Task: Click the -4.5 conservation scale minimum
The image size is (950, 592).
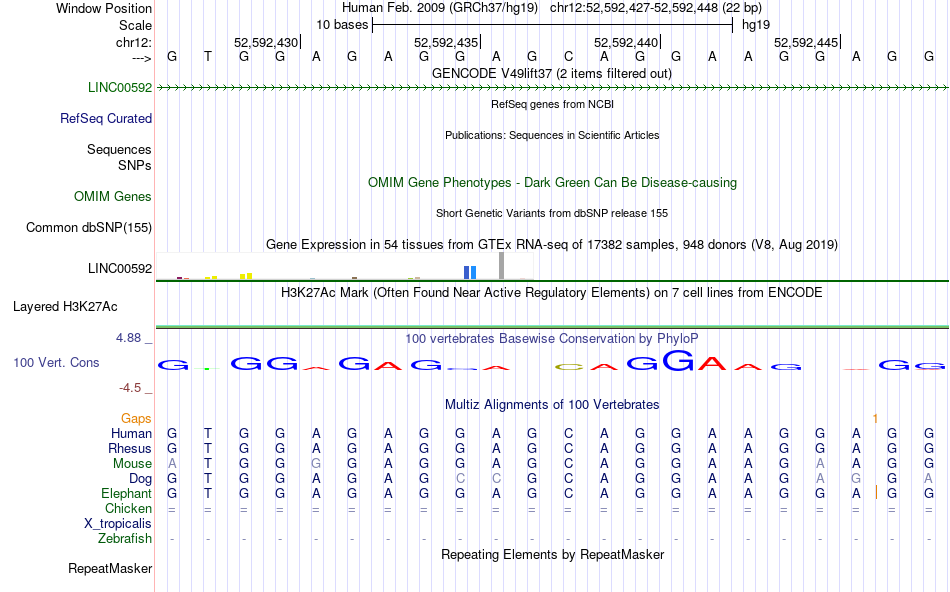Action: click(130, 388)
